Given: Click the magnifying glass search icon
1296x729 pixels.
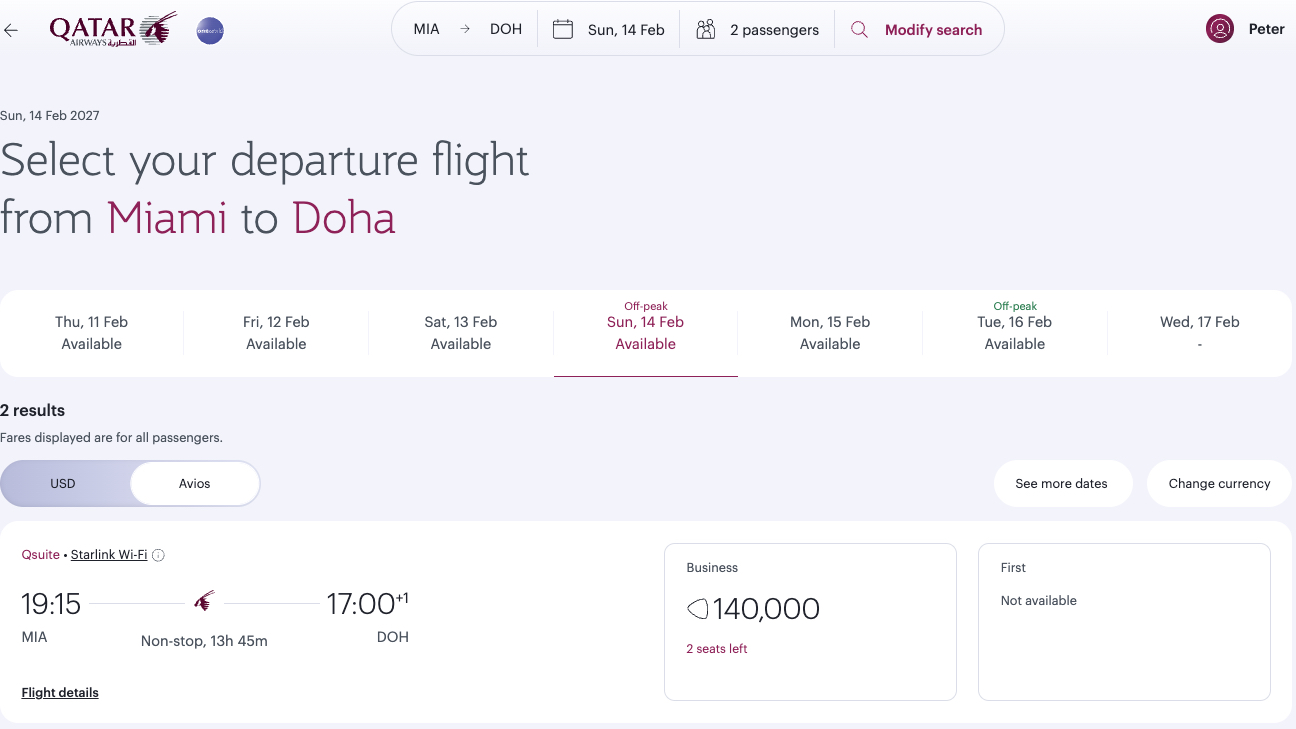Looking at the screenshot, I should (859, 29).
